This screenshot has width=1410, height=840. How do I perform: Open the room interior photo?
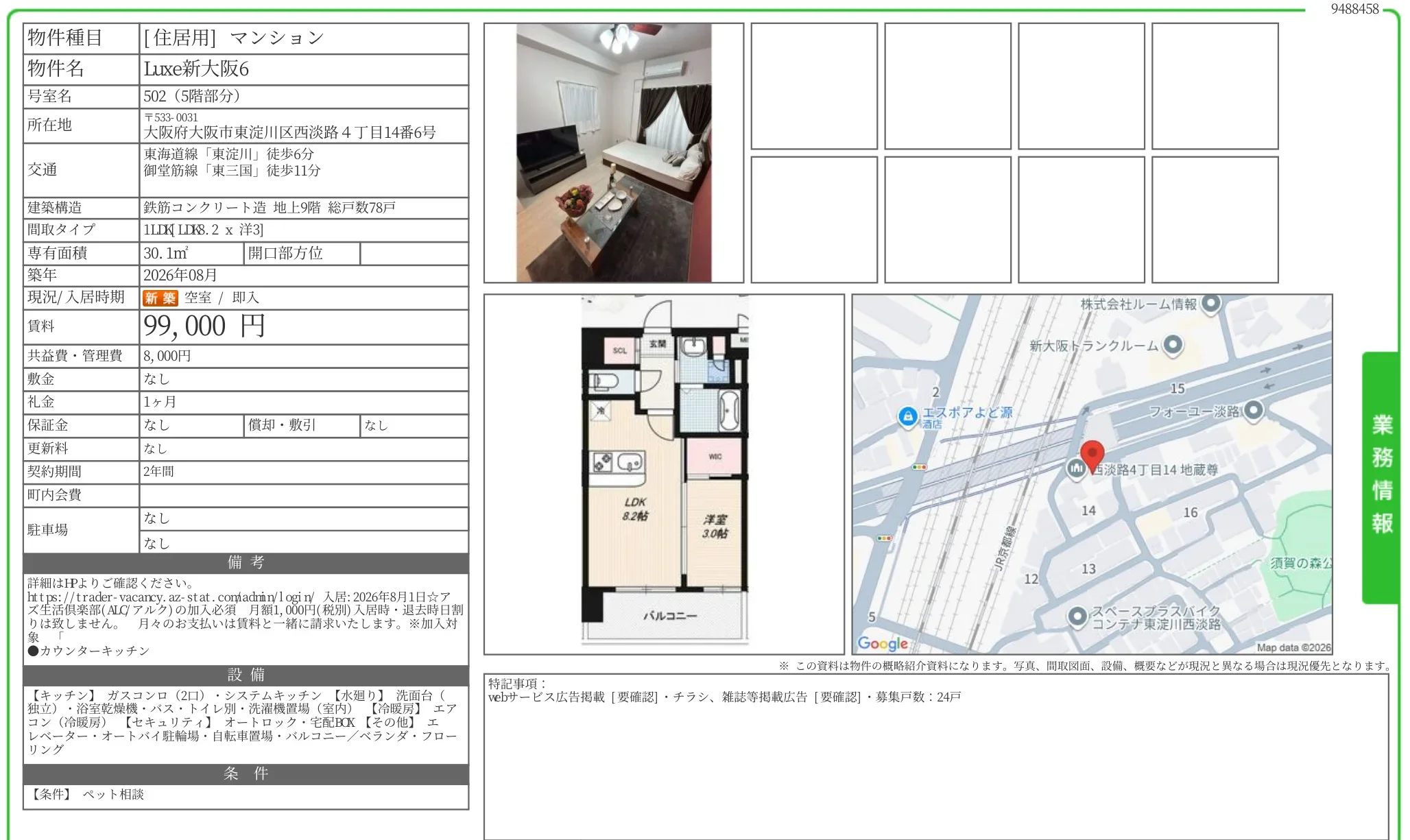[614, 153]
